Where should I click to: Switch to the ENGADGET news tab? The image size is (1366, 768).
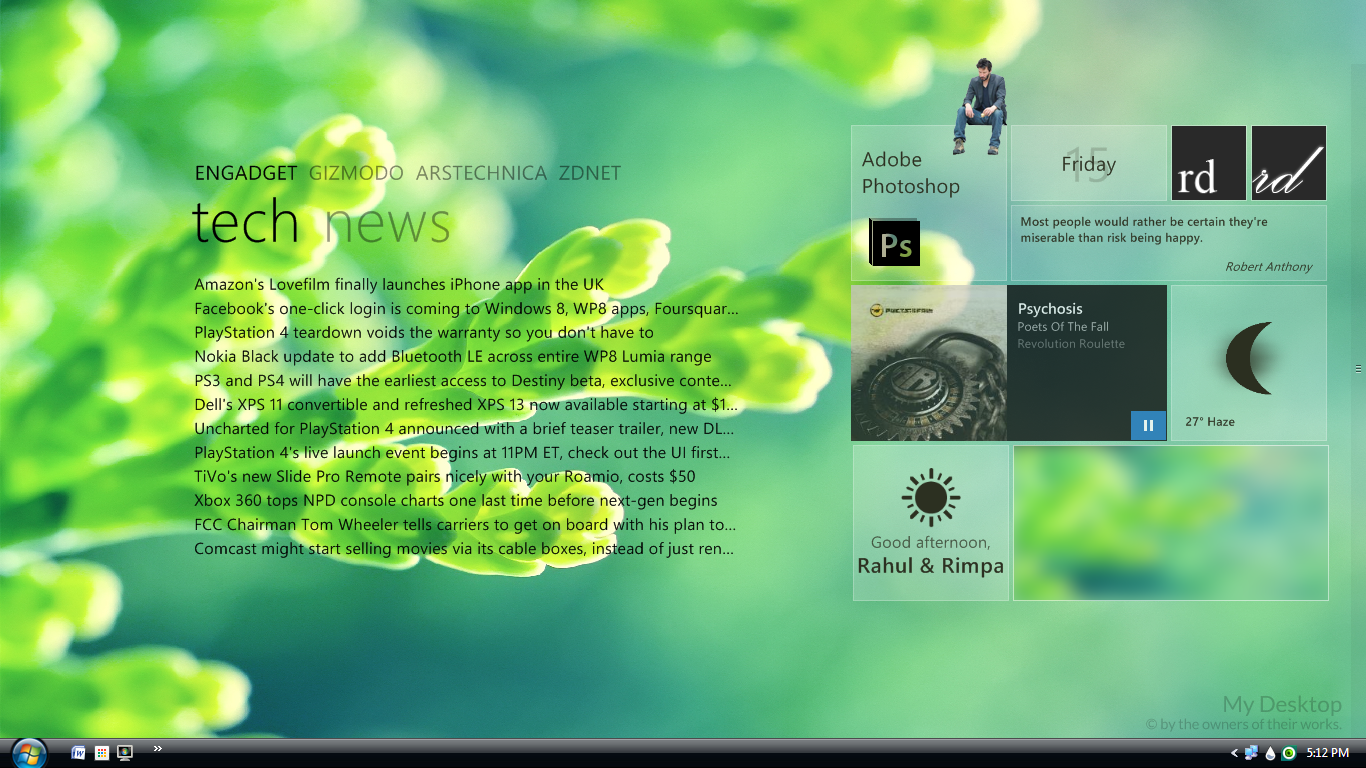[x=246, y=173]
